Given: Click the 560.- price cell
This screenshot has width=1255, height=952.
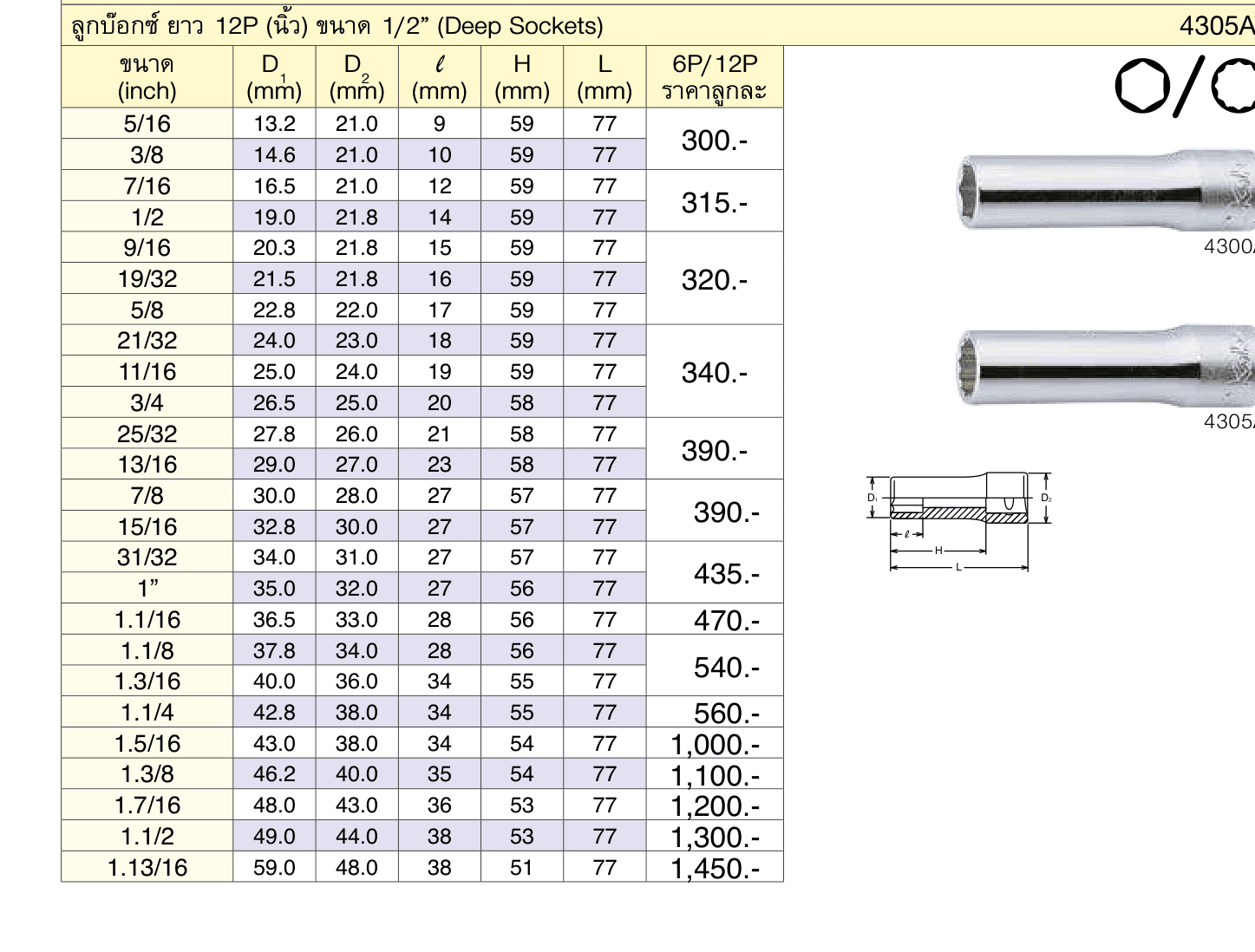Looking at the screenshot, I should pos(715,713).
